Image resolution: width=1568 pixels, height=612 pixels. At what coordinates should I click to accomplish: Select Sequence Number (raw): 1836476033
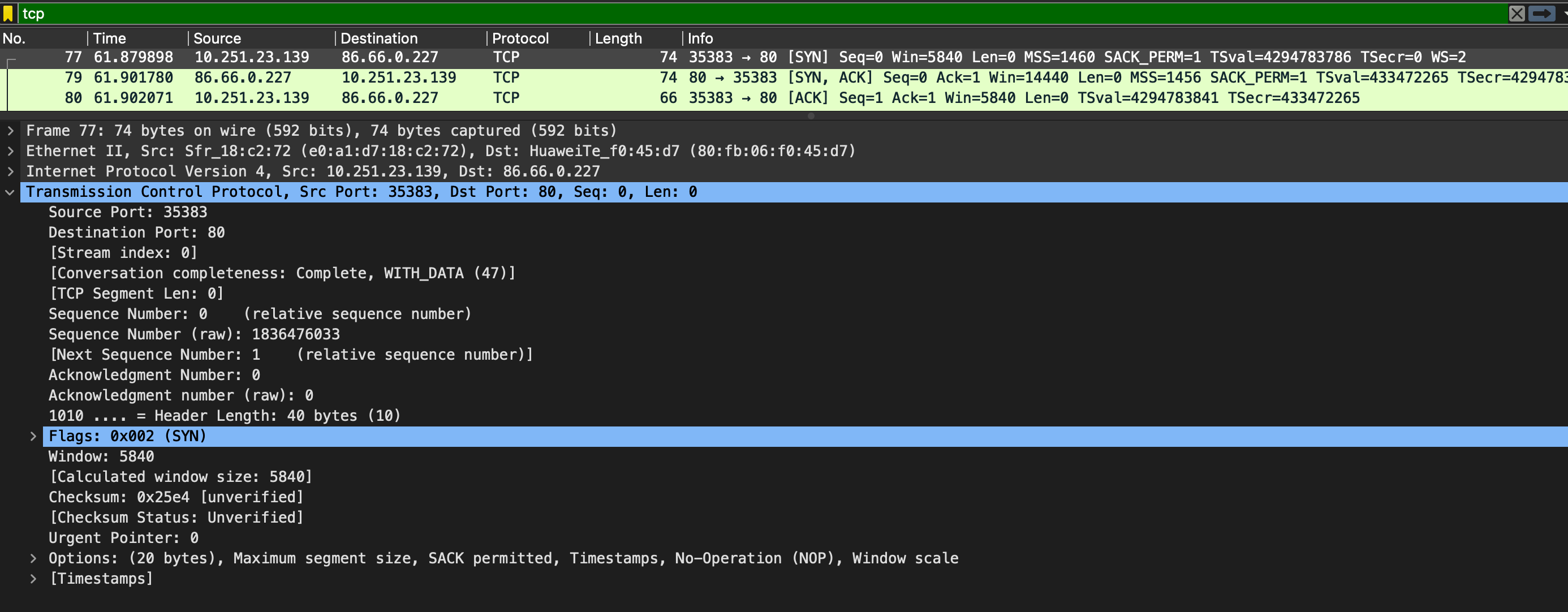pos(194,334)
